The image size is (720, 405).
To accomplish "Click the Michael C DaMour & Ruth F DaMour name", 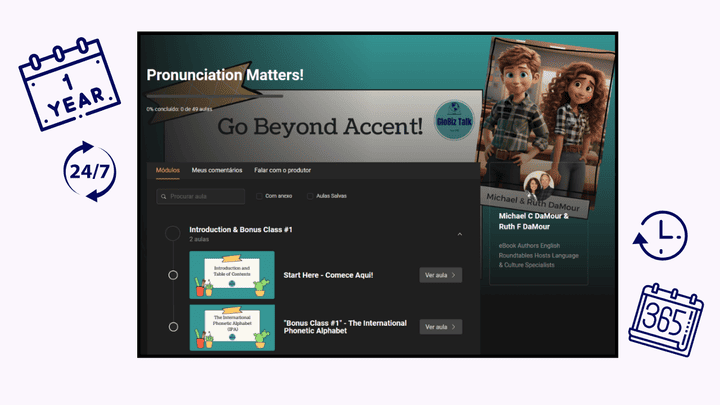I will click(x=534, y=221).
